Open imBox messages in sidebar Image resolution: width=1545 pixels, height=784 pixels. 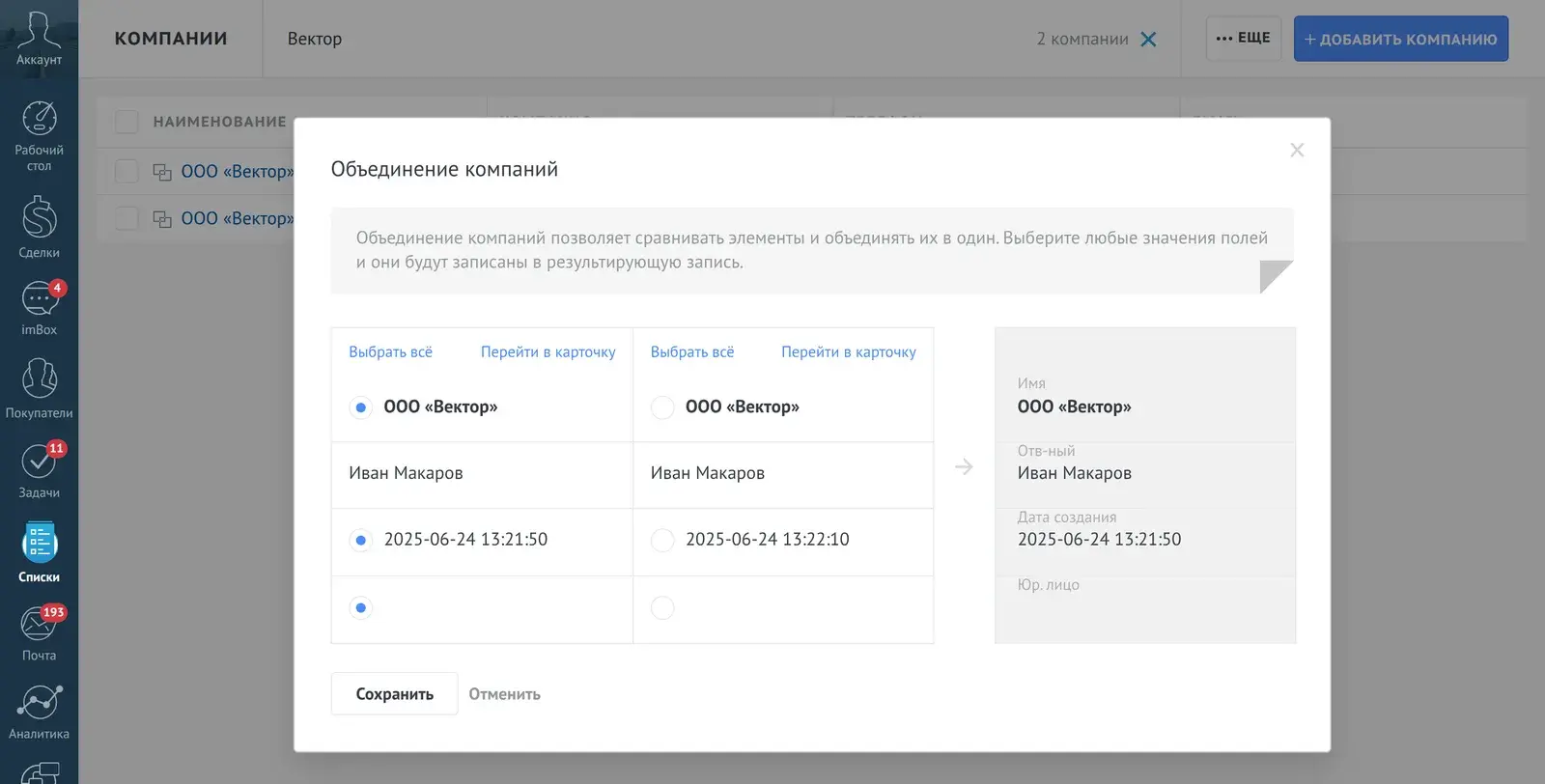coord(39,308)
